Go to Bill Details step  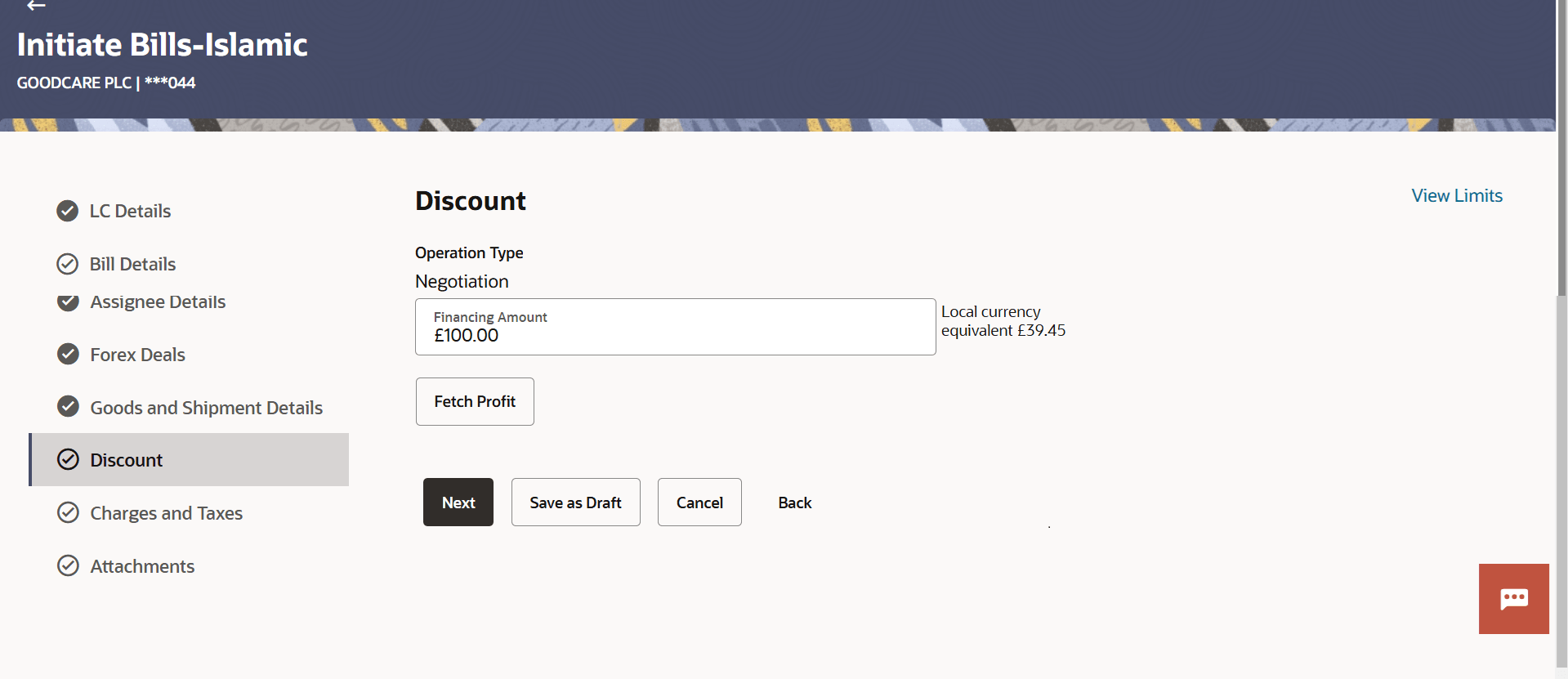pyautogui.click(x=132, y=264)
